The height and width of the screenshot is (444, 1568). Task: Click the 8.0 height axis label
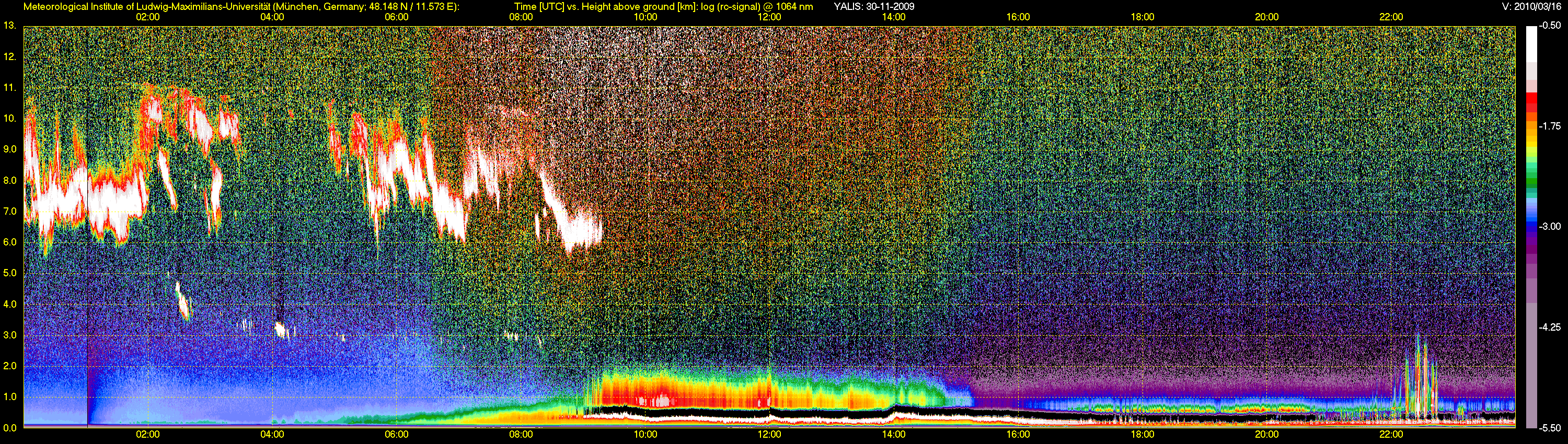pyautogui.click(x=10, y=180)
